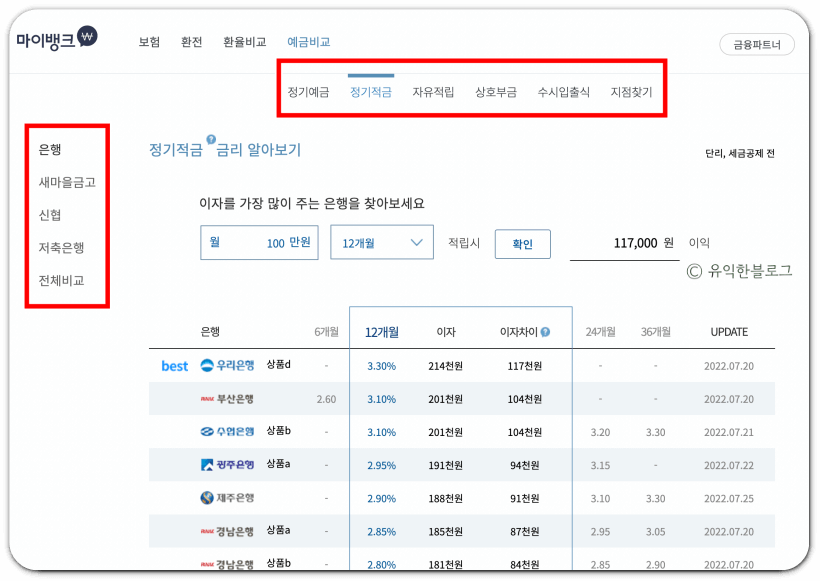Click the 3.30% rate for 우리은행
The height and width of the screenshot is (581, 820).
pyautogui.click(x=381, y=366)
